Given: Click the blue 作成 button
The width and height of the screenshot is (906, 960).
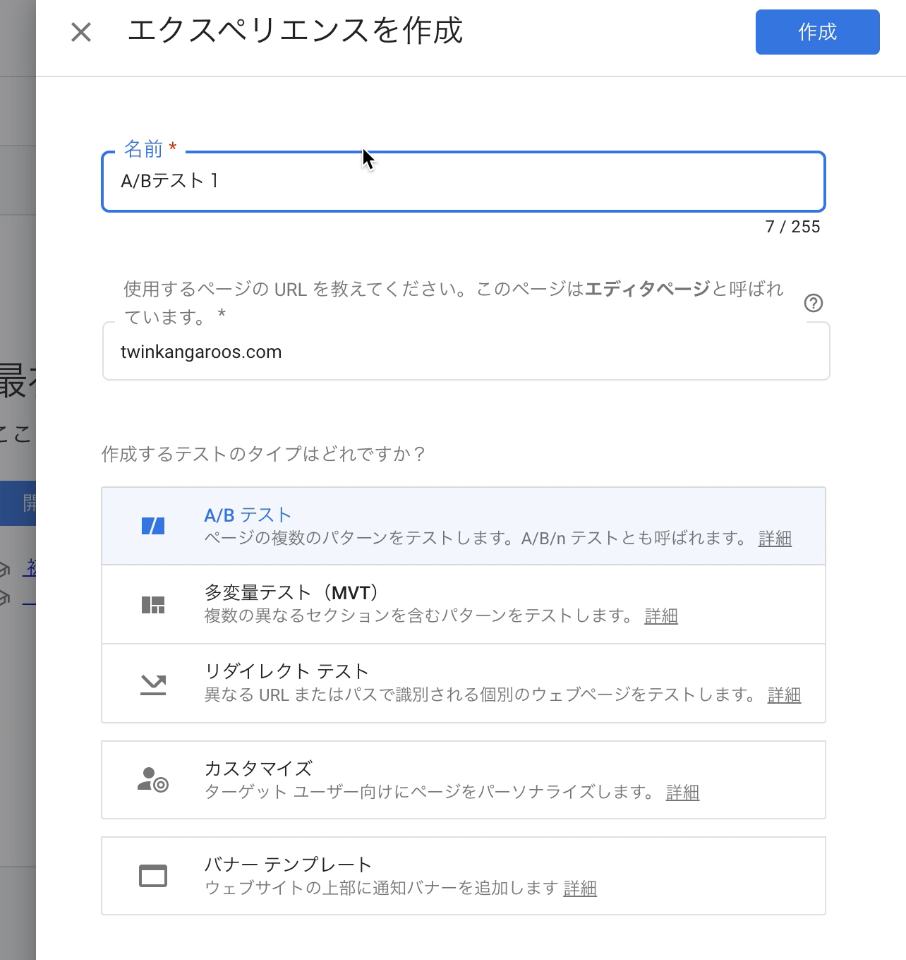Looking at the screenshot, I should click(817, 32).
